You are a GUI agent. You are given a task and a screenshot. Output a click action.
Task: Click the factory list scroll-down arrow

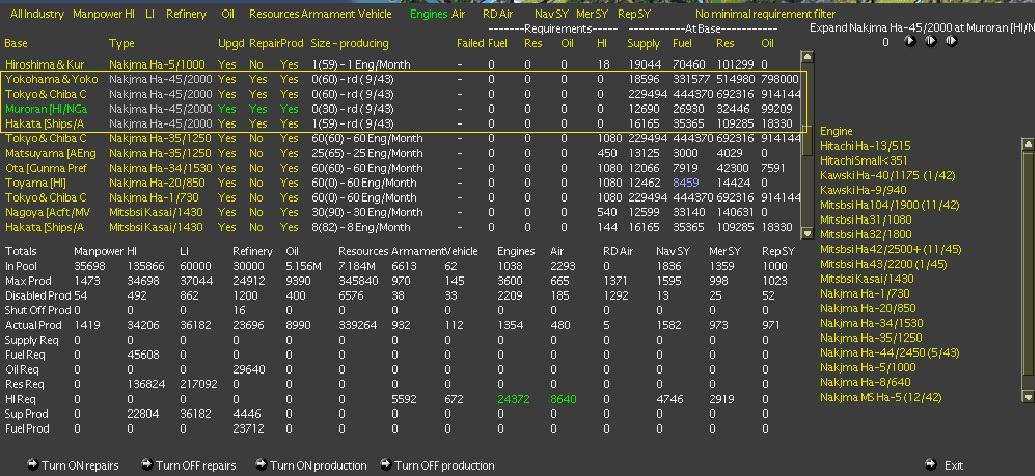pos(807,232)
